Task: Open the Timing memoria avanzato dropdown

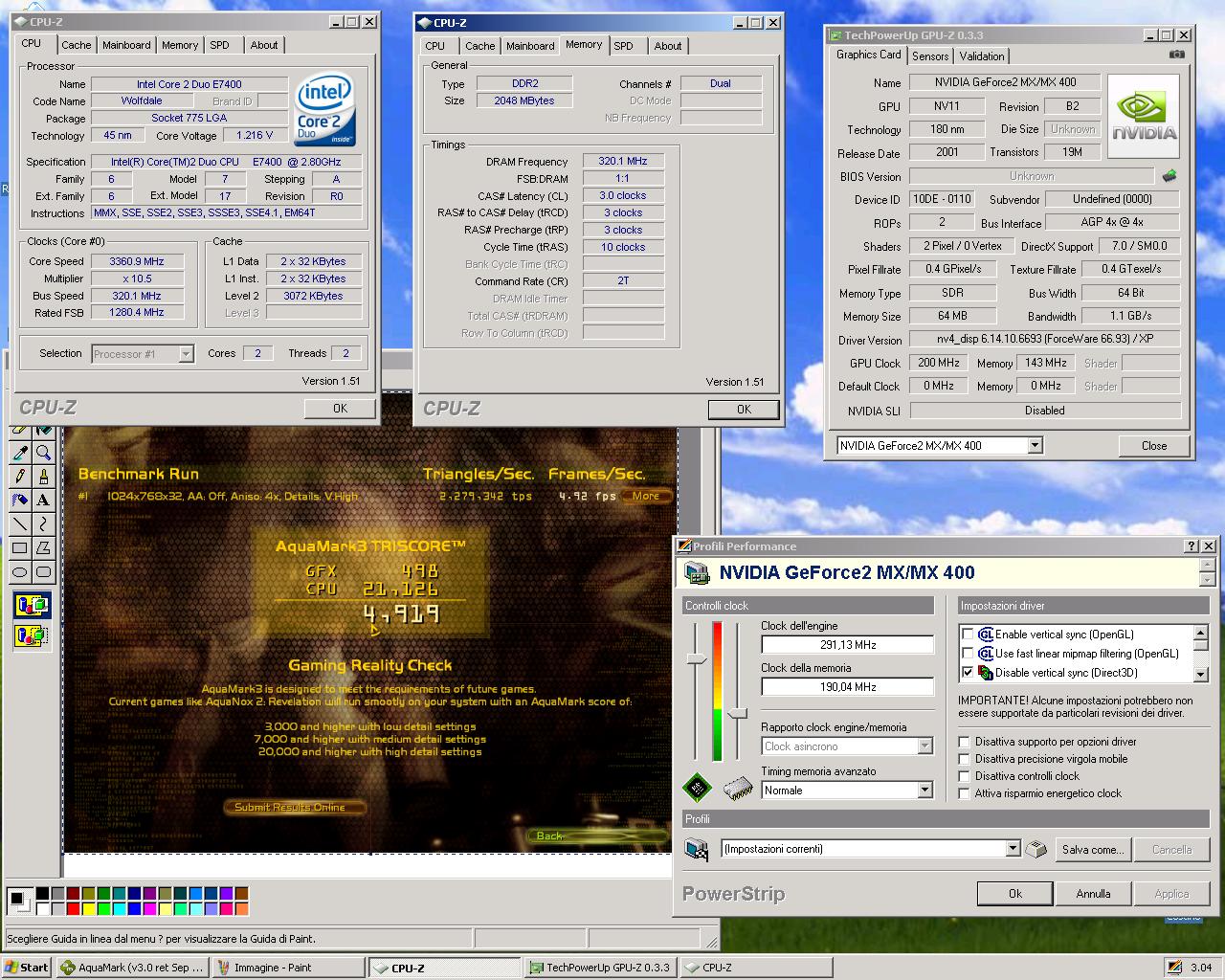Action: pyautogui.click(x=924, y=791)
